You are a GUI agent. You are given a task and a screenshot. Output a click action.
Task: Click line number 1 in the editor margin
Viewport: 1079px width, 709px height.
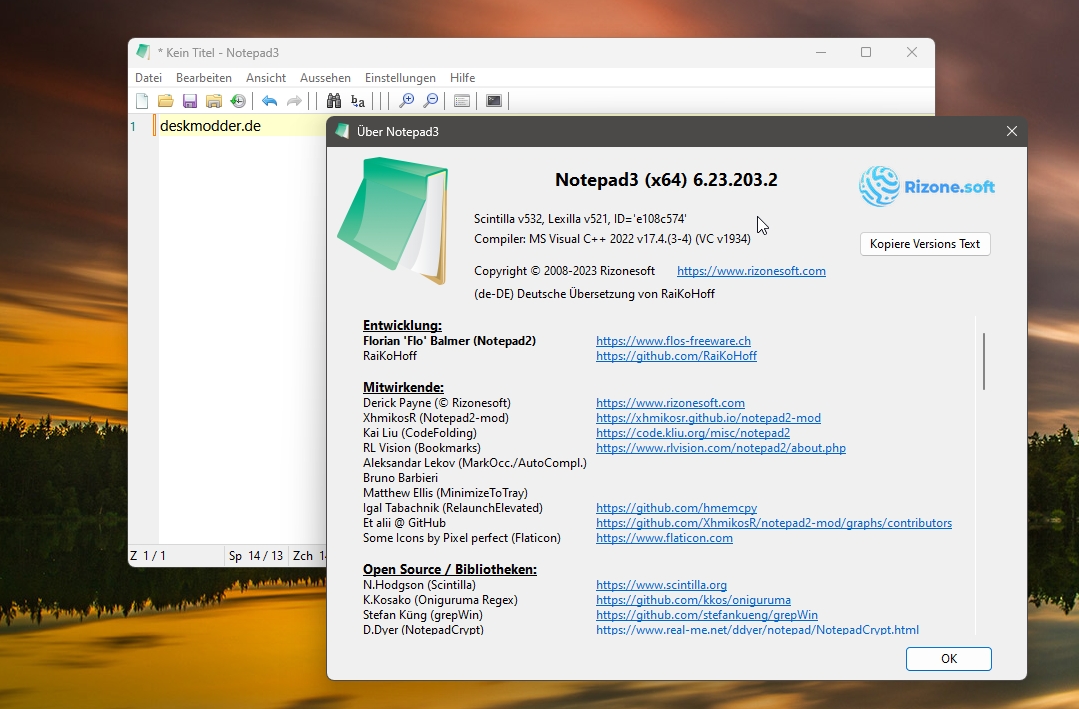[133, 126]
